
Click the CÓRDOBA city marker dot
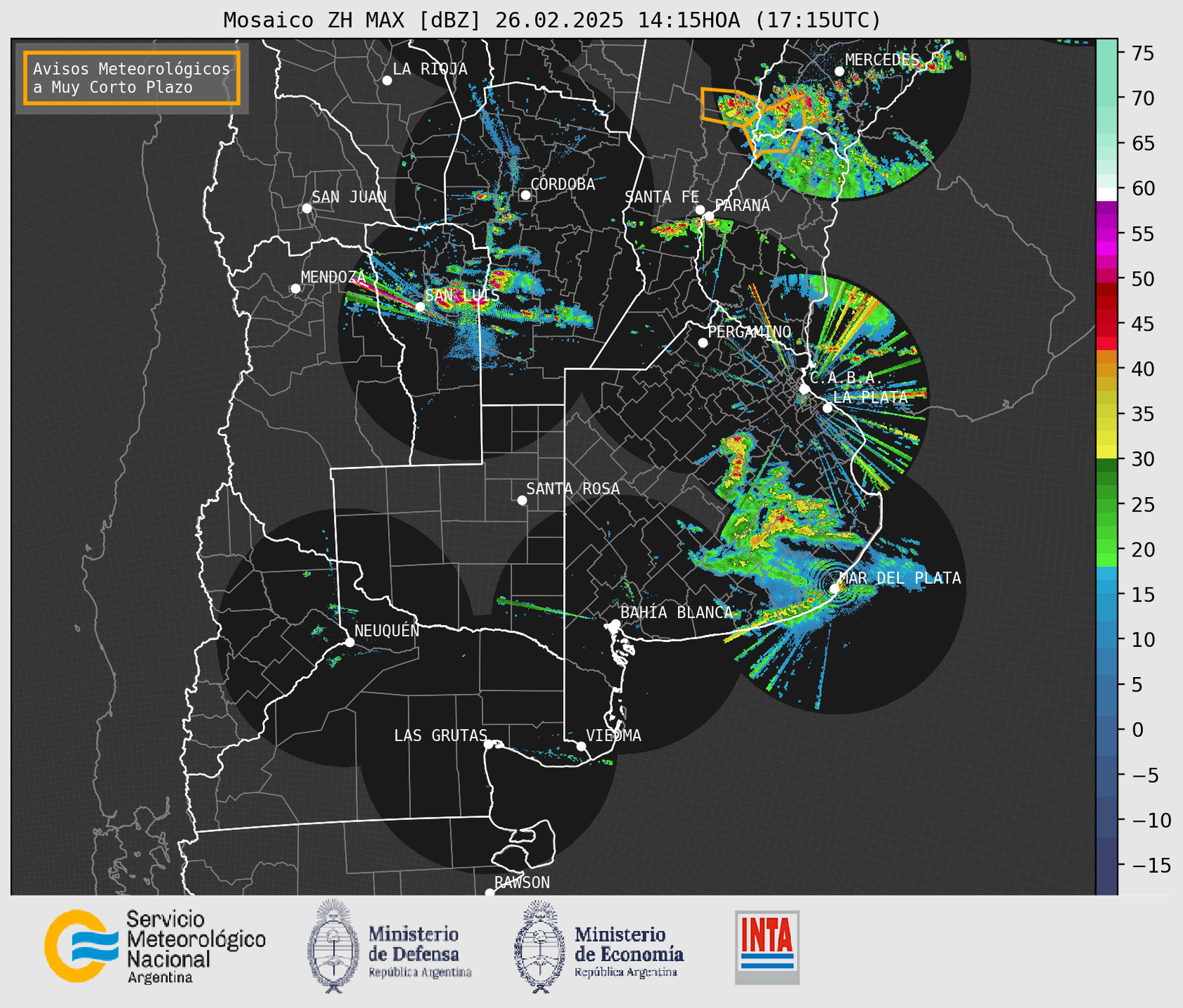[525, 195]
